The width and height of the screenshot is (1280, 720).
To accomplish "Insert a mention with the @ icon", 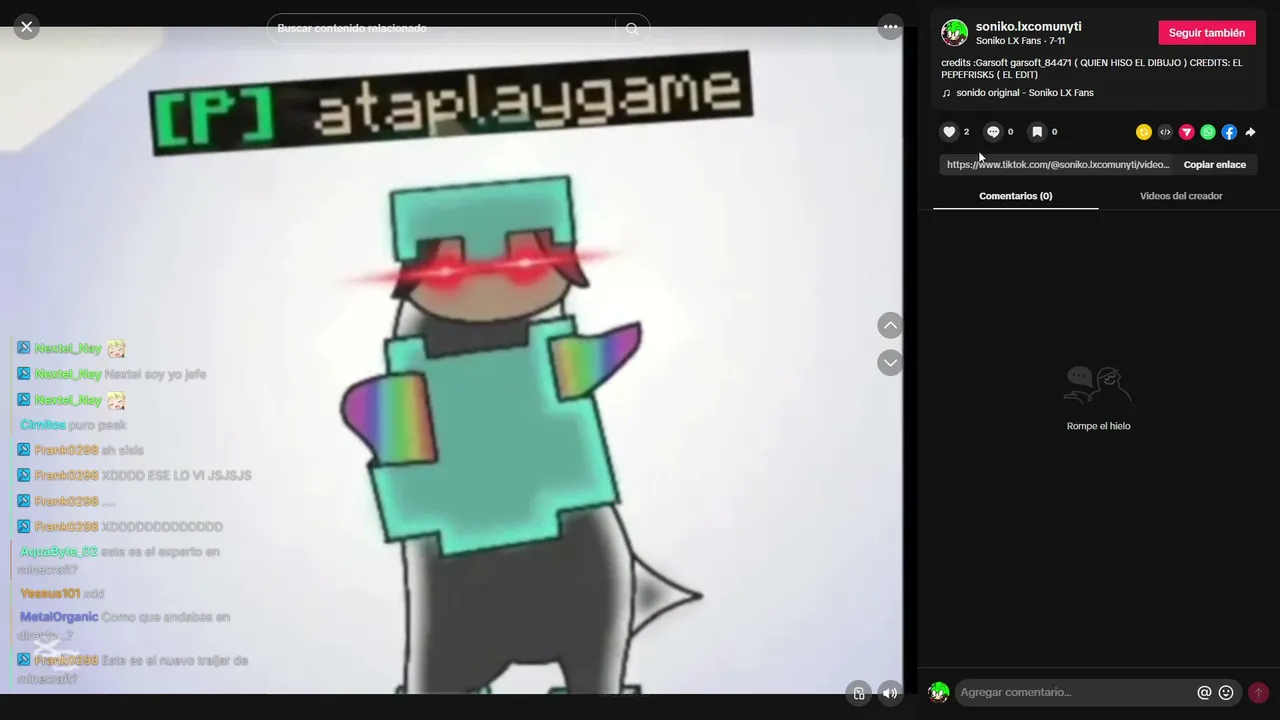I will (x=1204, y=692).
